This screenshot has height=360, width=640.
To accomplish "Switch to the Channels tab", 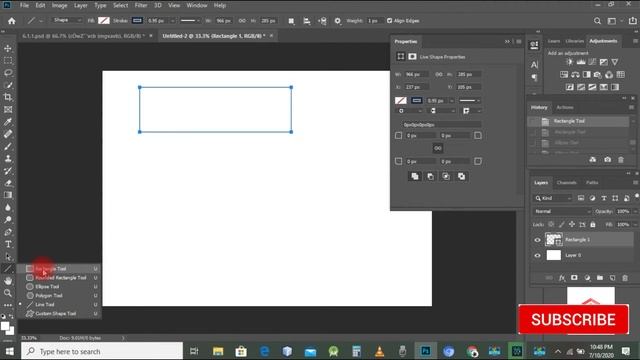I will click(567, 183).
